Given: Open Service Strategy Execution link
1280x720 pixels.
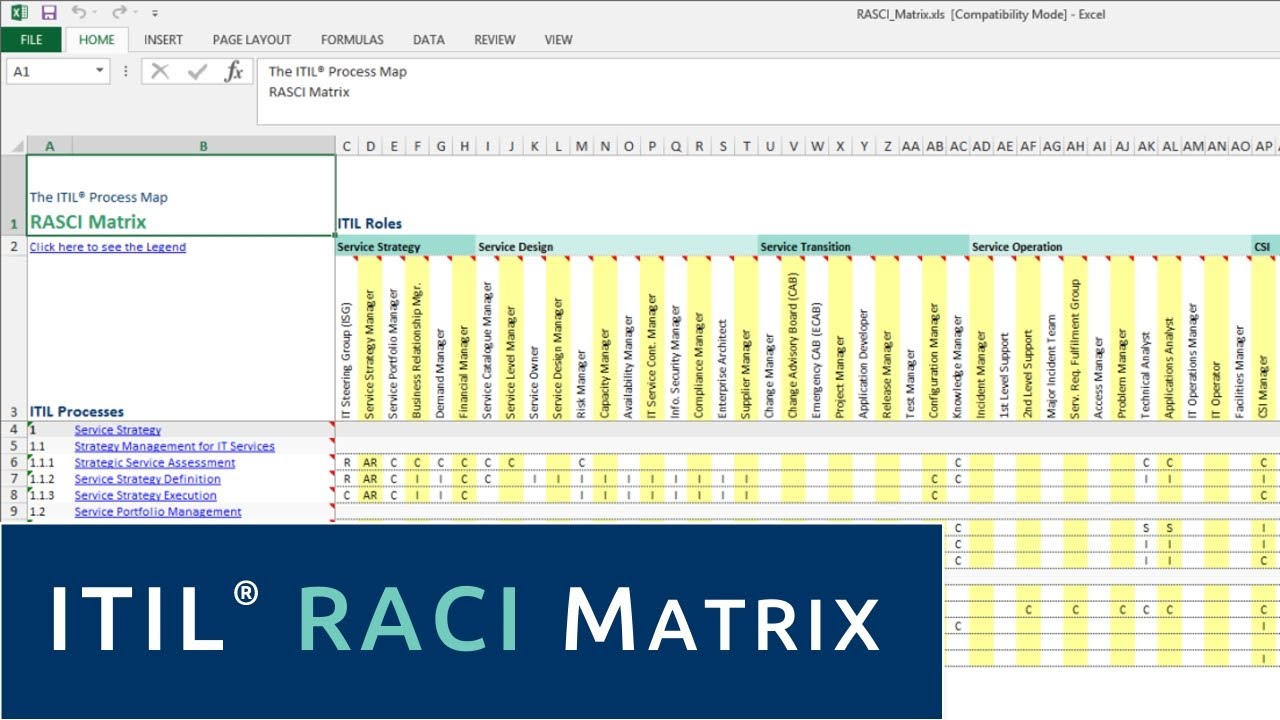Looking at the screenshot, I should click(145, 495).
